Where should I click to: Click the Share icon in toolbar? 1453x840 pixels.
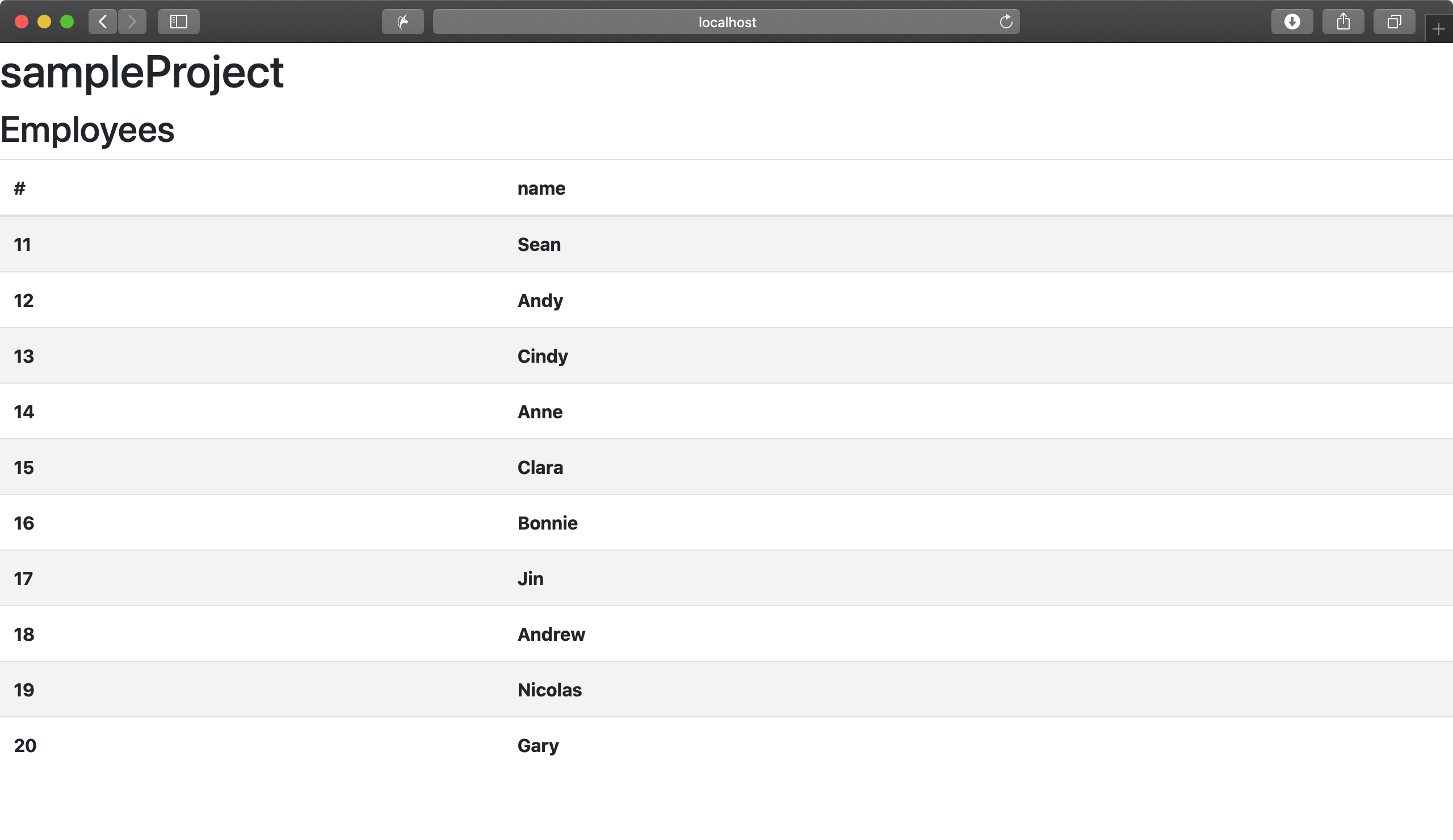point(1343,22)
